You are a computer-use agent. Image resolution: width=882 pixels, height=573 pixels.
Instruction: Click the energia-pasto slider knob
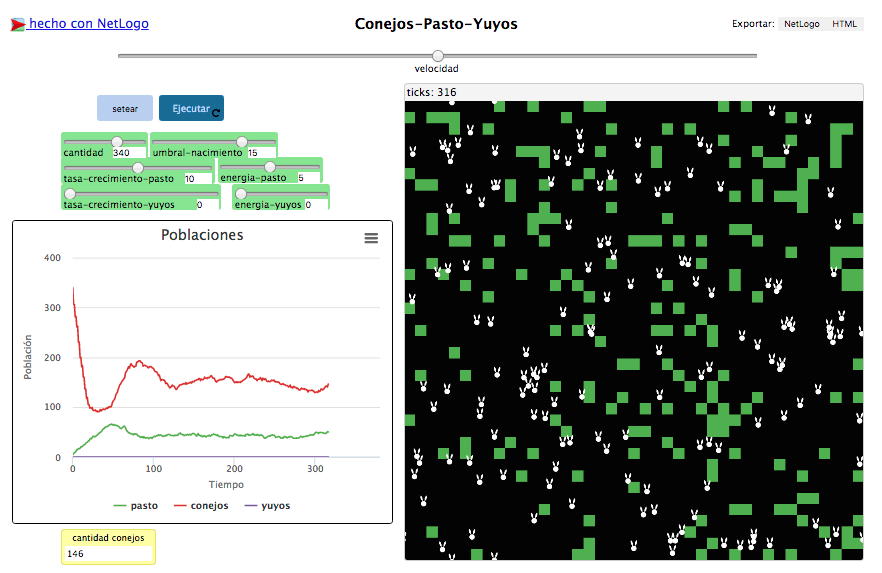pyautogui.click(x=270, y=167)
